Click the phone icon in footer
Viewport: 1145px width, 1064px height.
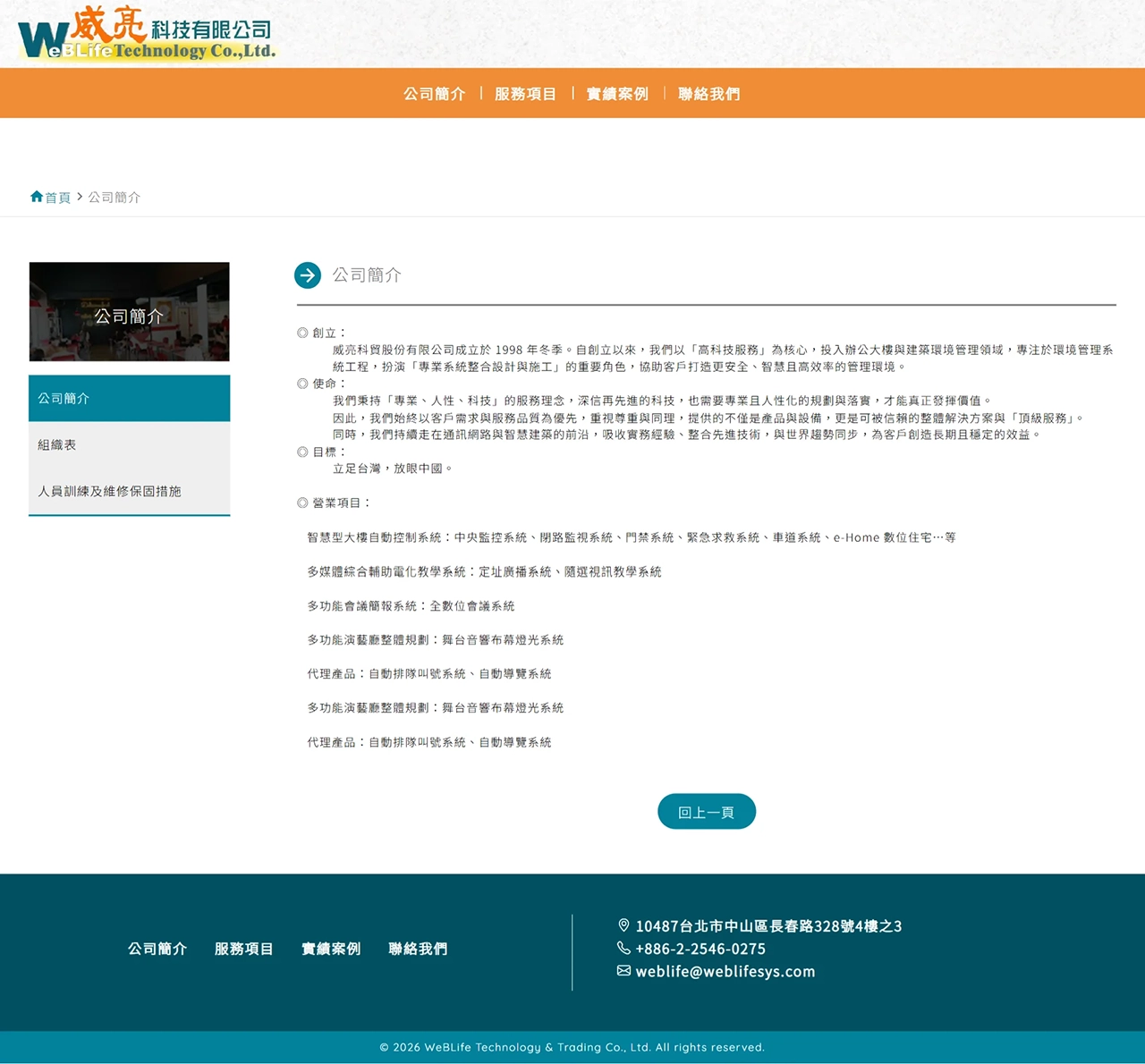[623, 948]
